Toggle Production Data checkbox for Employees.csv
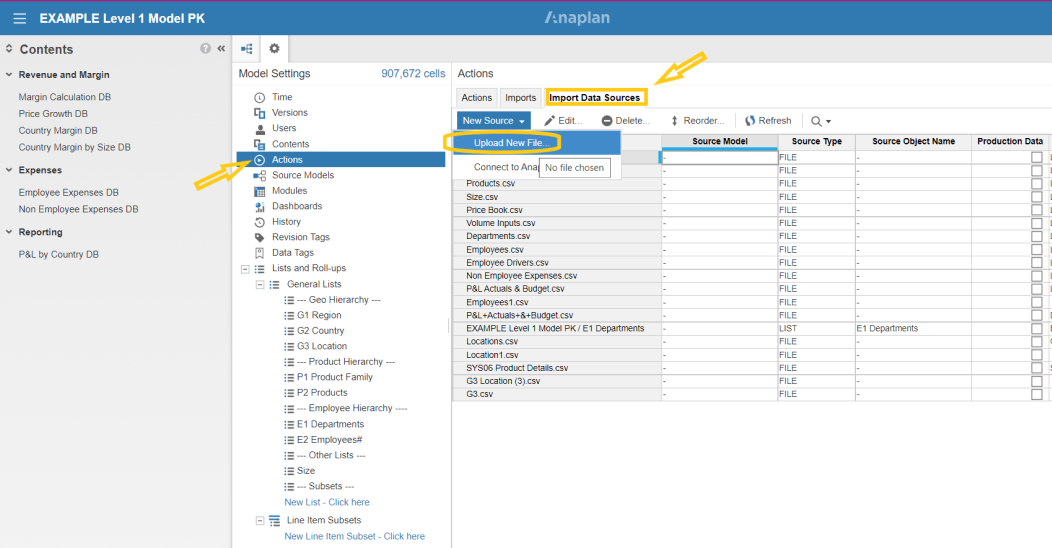The image size is (1052, 548). click(1037, 250)
